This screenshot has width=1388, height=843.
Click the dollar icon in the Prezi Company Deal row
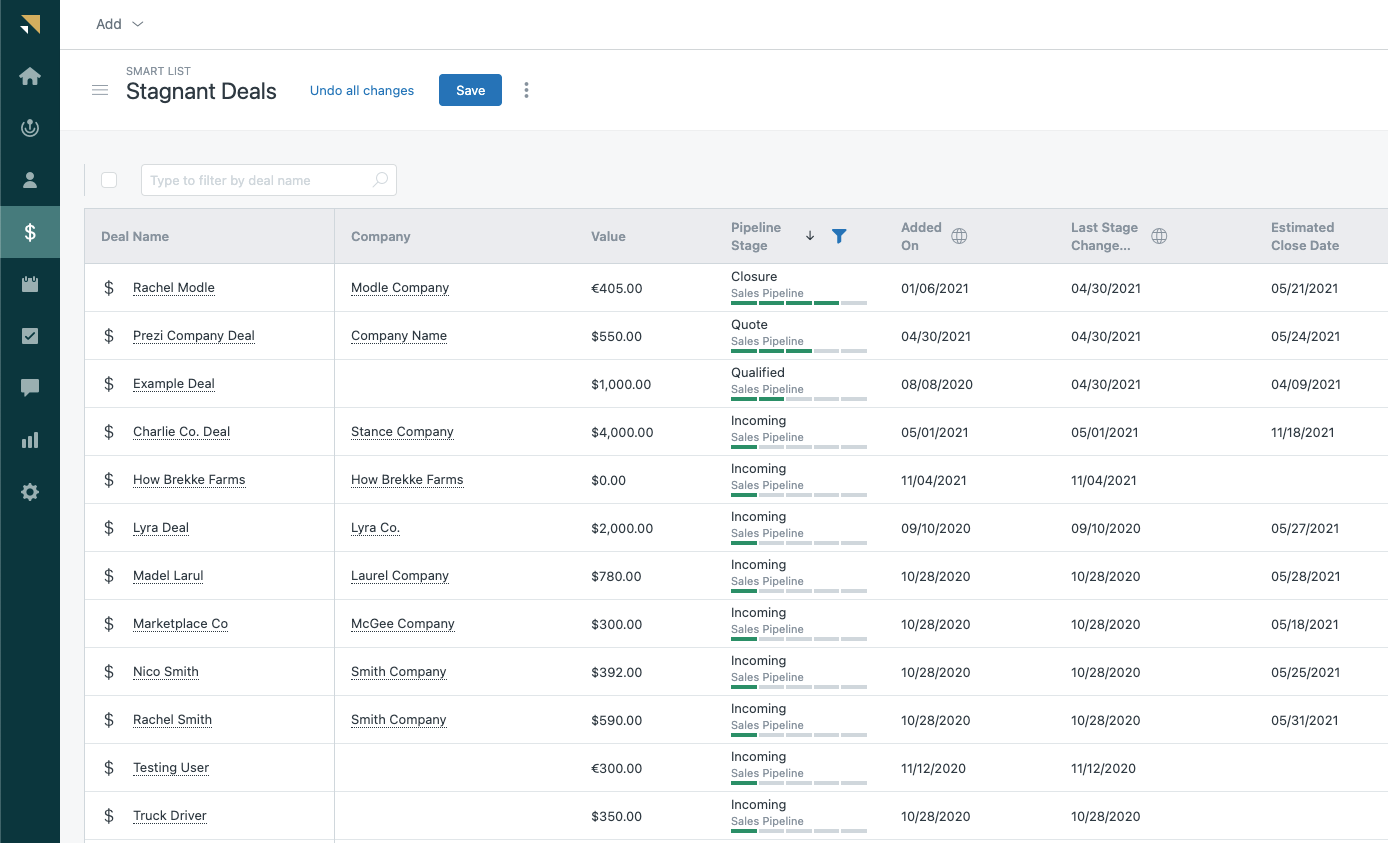[x=109, y=336]
